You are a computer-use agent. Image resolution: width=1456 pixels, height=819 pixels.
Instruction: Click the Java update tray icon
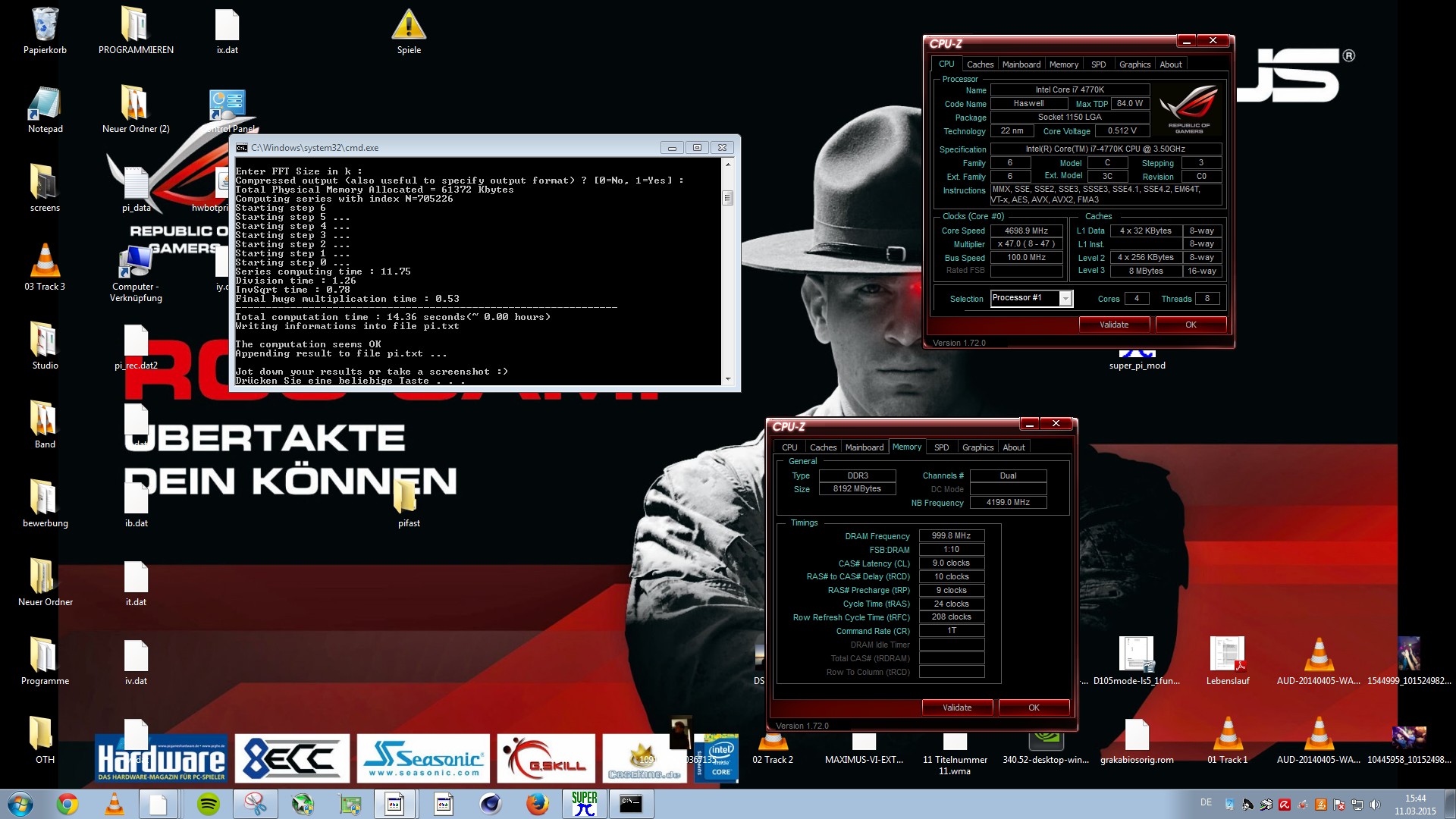point(1321,805)
